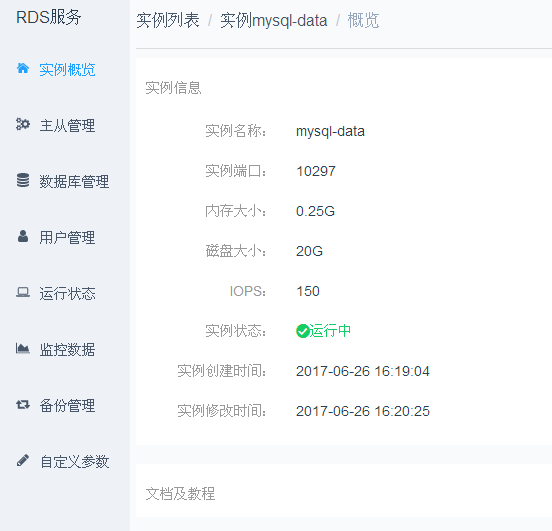
Task: Click the gears icon for 主从管理
Action: pos(23,124)
